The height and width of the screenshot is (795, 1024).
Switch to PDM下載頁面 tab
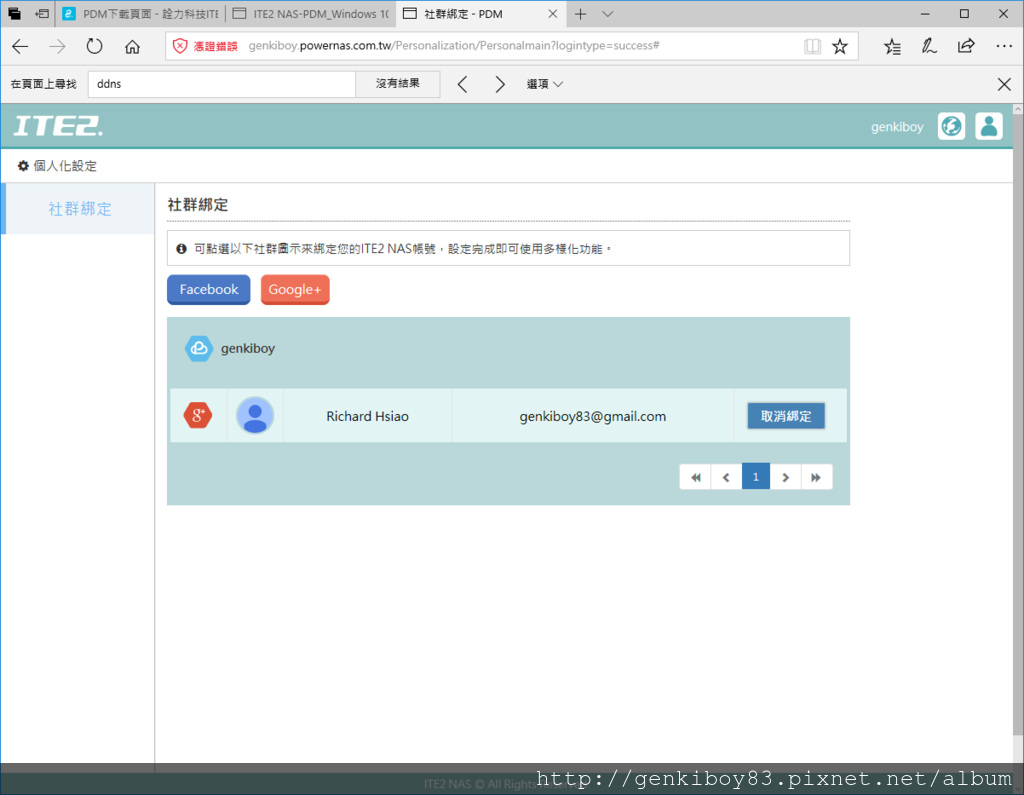[140, 14]
